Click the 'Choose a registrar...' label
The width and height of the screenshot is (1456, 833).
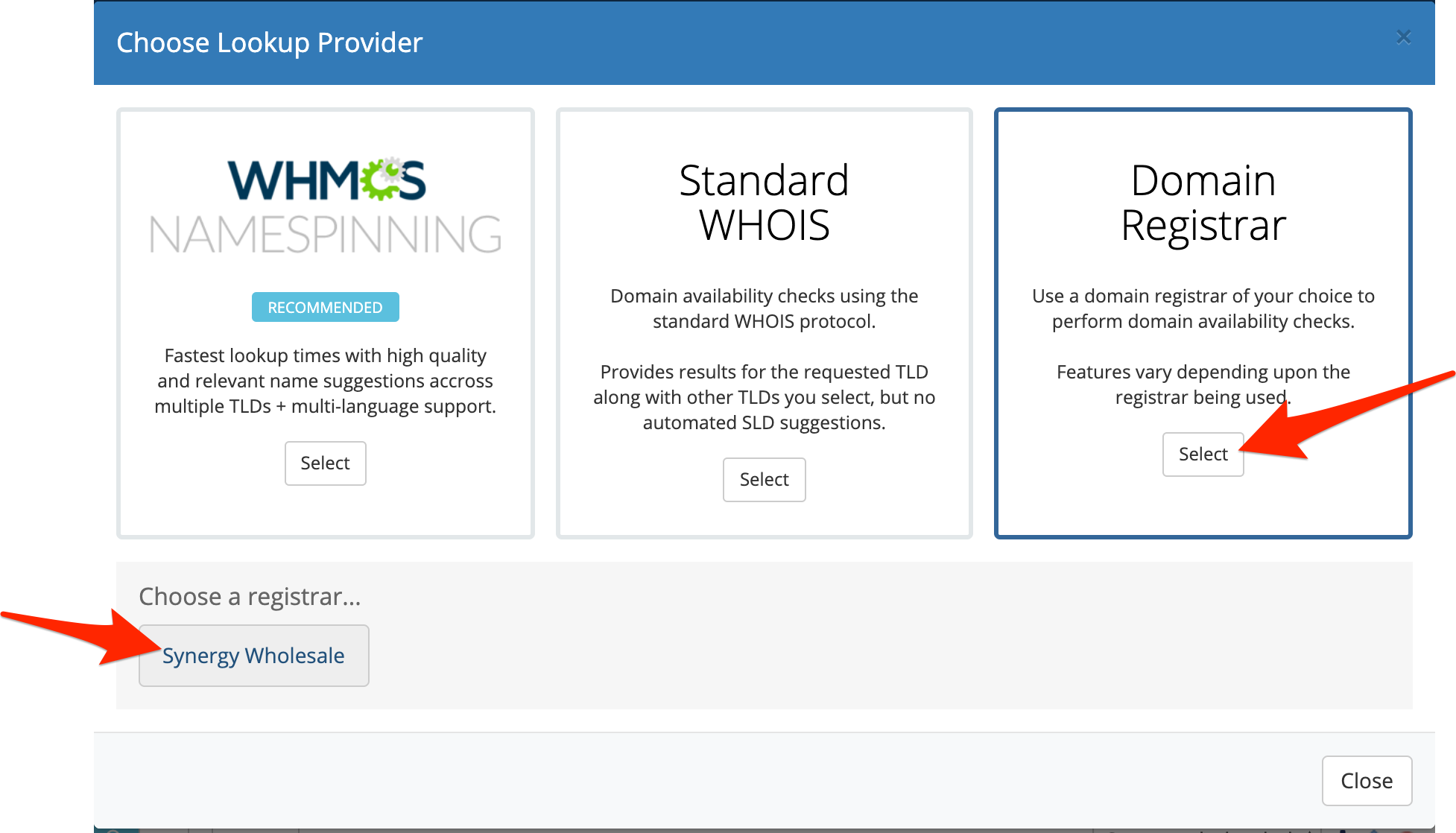(250, 596)
